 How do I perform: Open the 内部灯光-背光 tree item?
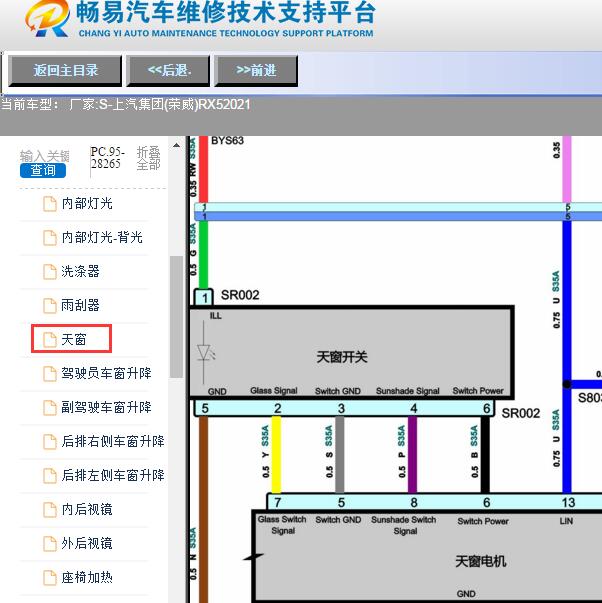tap(102, 237)
